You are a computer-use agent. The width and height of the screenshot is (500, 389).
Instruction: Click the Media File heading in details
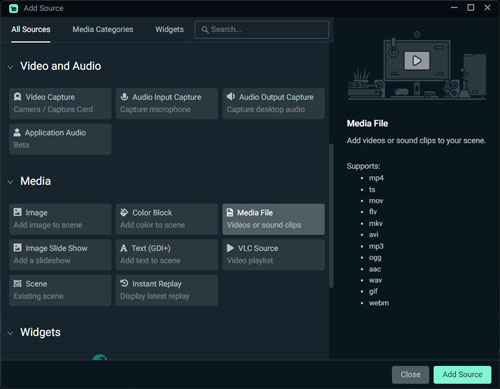(367, 123)
